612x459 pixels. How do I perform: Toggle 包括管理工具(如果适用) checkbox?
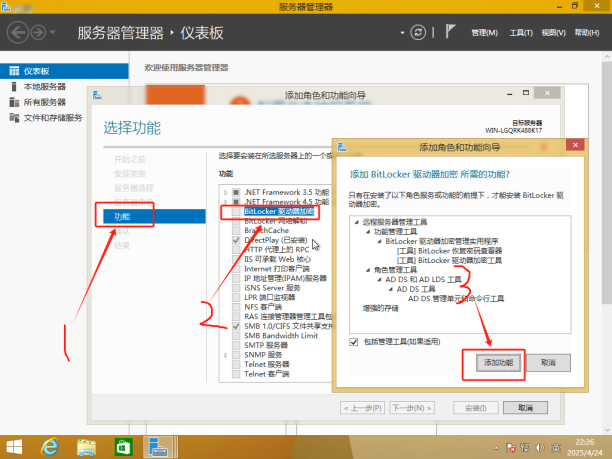coord(354,342)
